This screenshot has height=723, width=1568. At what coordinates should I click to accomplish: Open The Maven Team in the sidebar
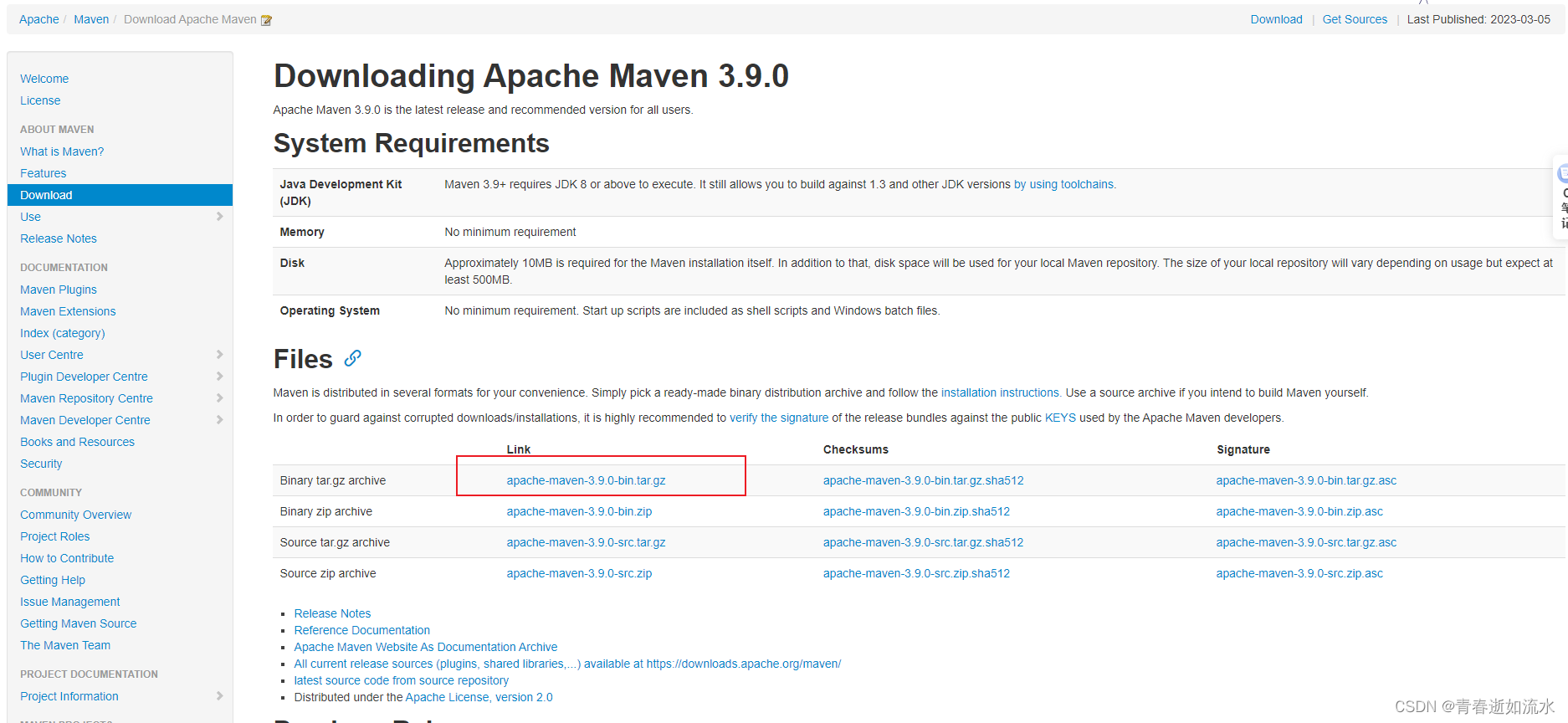(65, 645)
